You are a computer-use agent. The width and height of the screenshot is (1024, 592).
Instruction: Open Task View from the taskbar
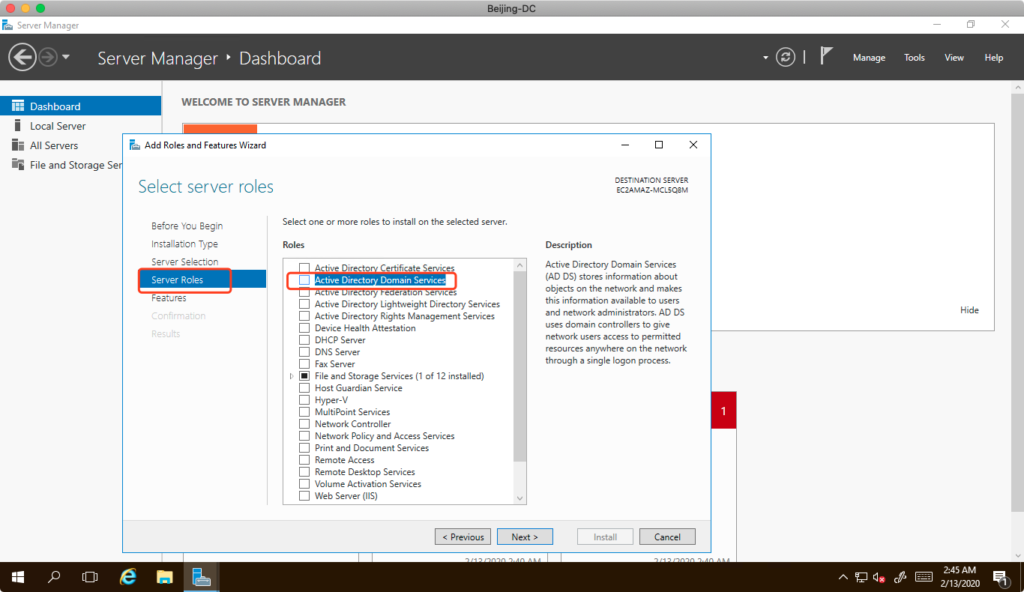[90, 577]
